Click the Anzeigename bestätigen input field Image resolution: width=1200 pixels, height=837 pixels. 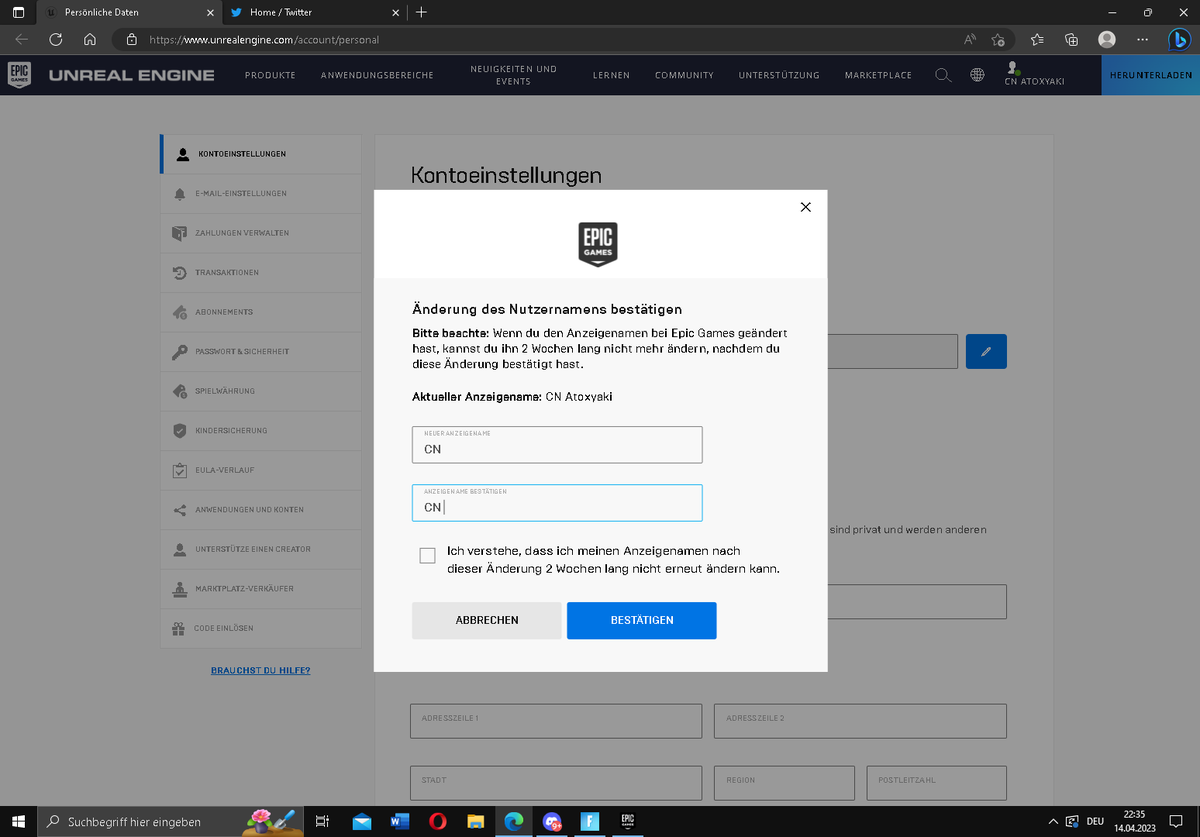point(557,503)
